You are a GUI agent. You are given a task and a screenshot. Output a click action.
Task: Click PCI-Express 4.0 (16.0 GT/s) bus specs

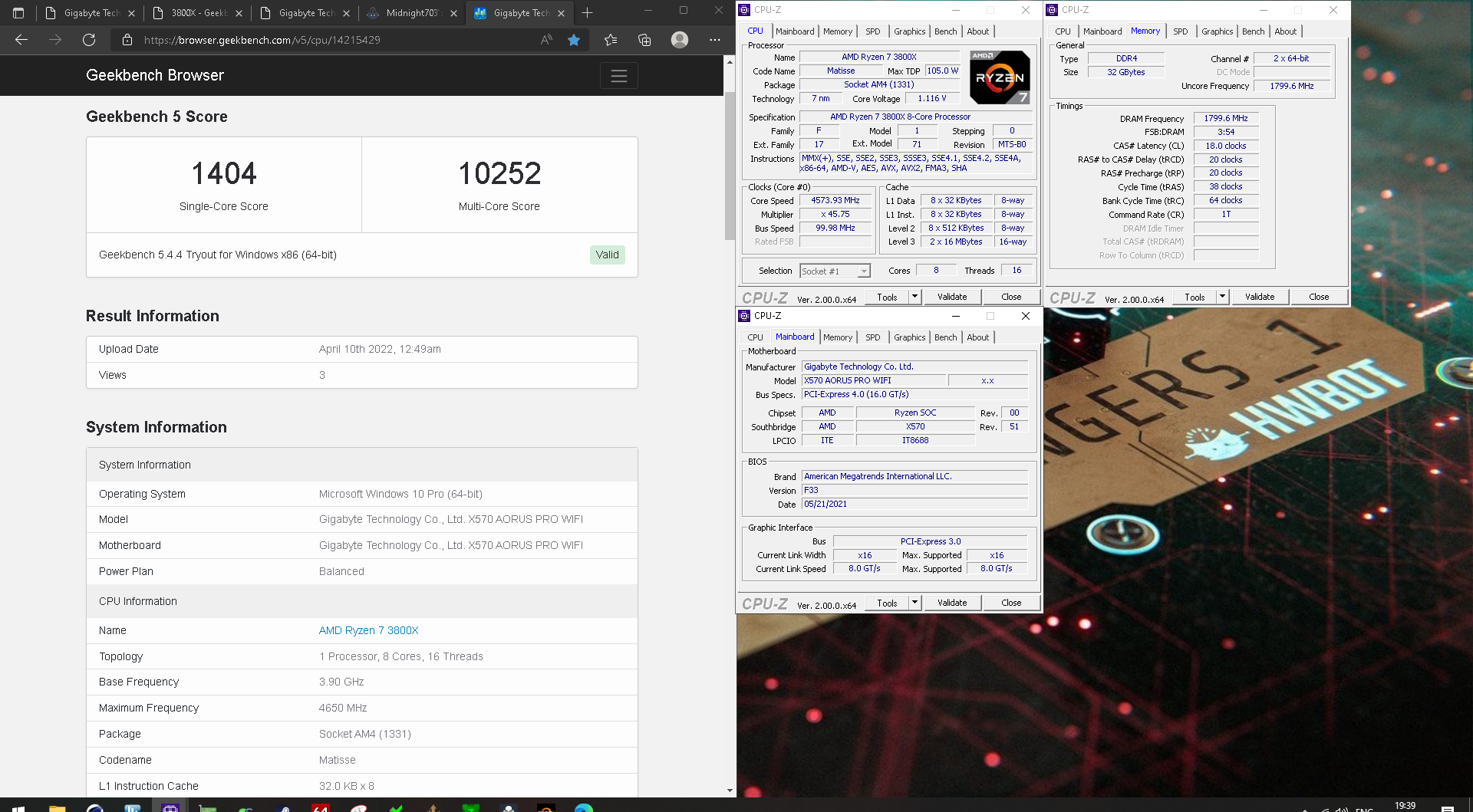914,394
